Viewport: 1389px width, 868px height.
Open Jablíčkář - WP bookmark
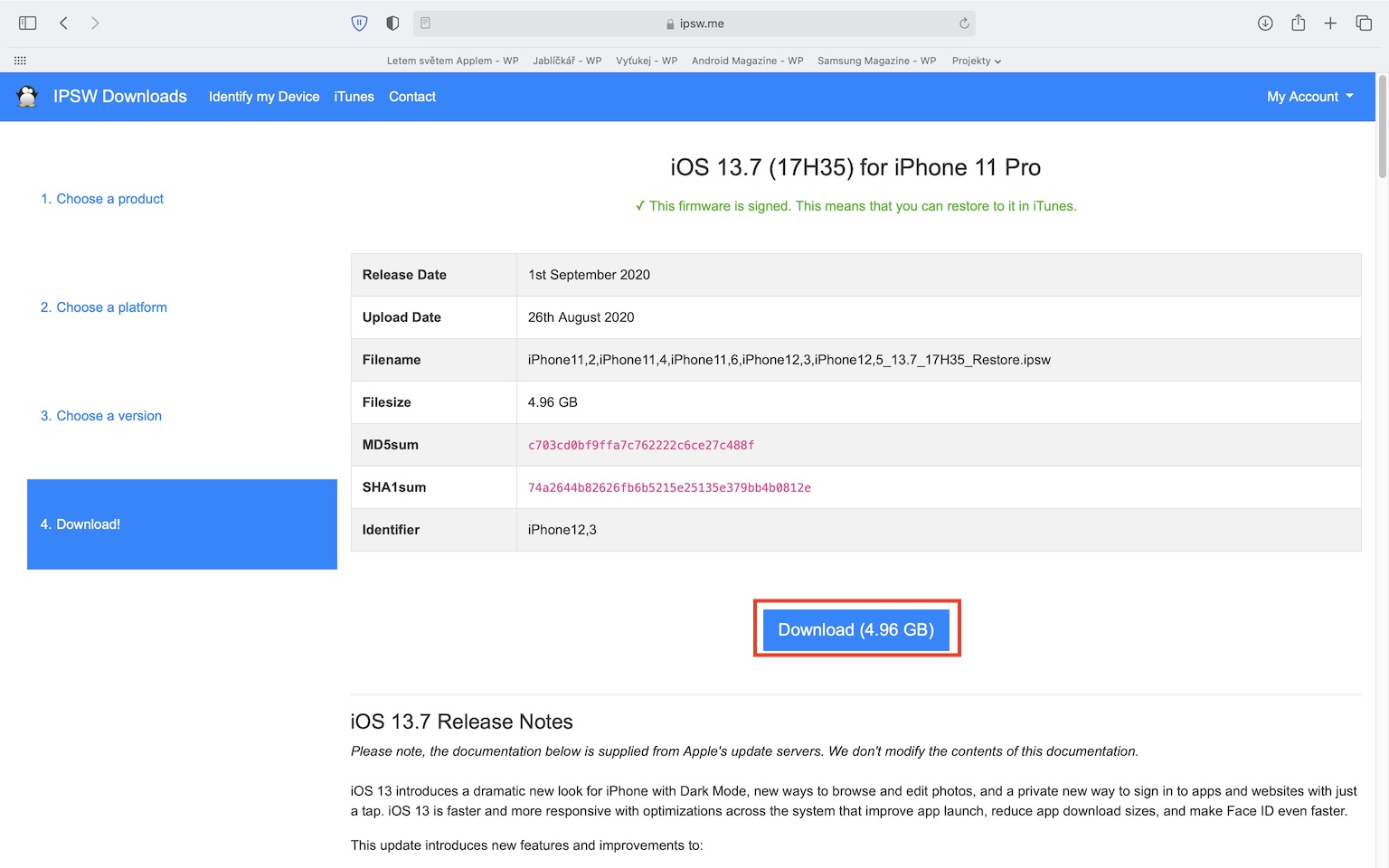[567, 61]
